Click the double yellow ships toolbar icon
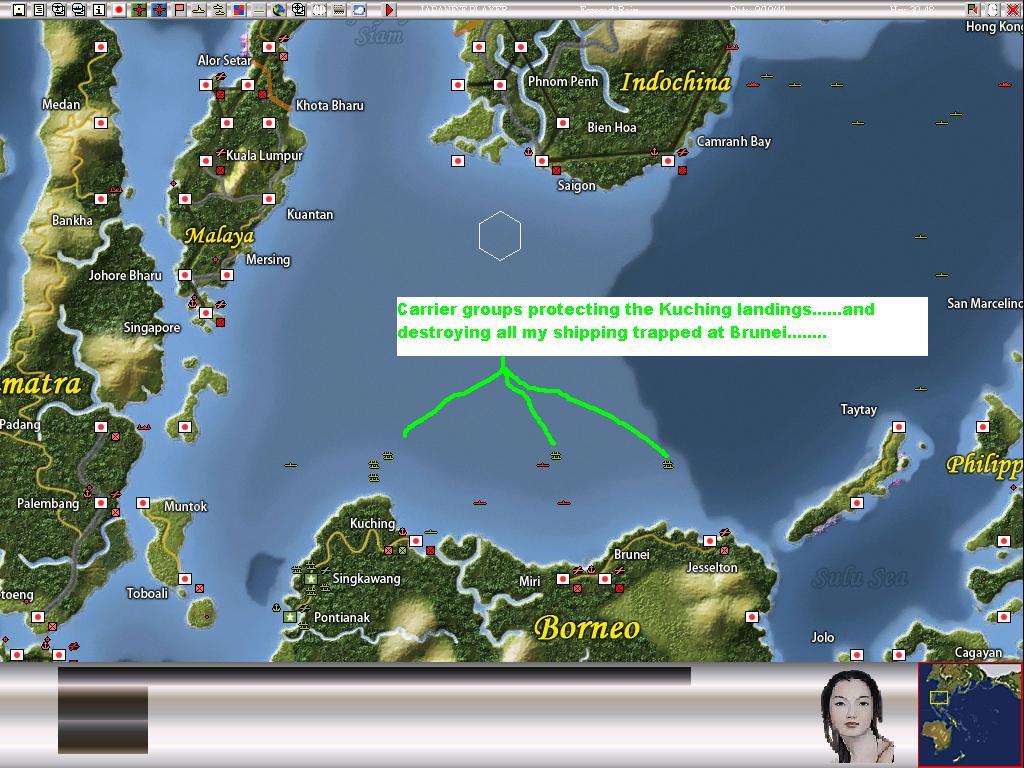The image size is (1024, 768). coord(219,10)
